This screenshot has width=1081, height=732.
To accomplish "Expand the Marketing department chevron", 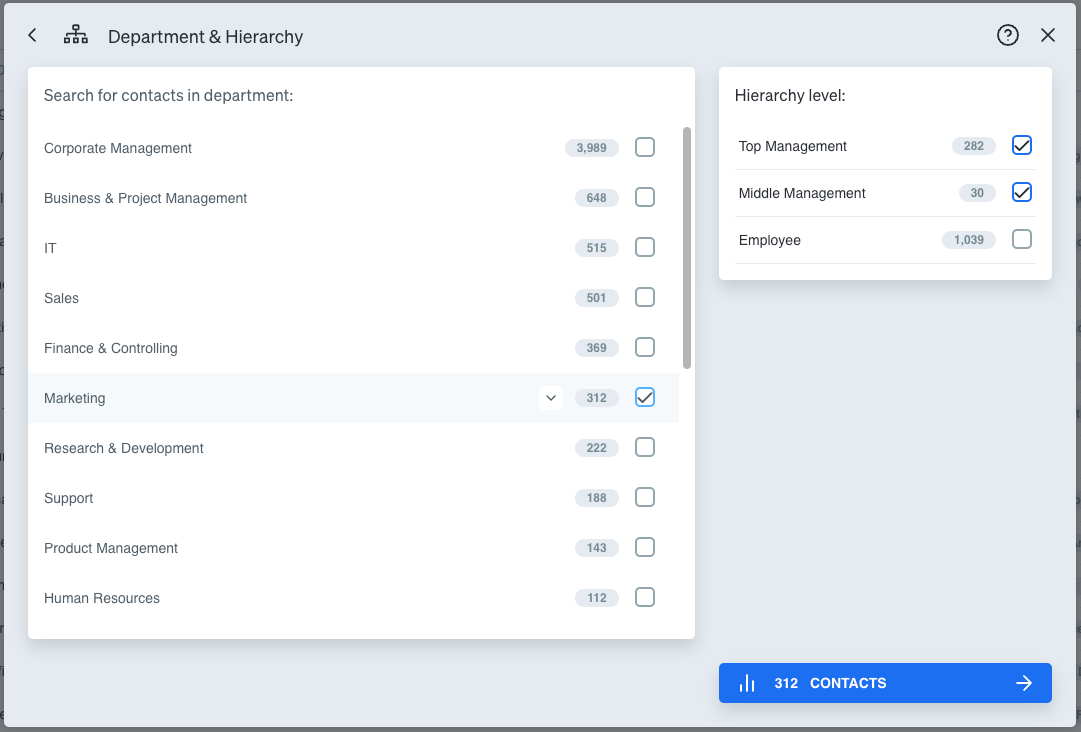I will point(551,398).
